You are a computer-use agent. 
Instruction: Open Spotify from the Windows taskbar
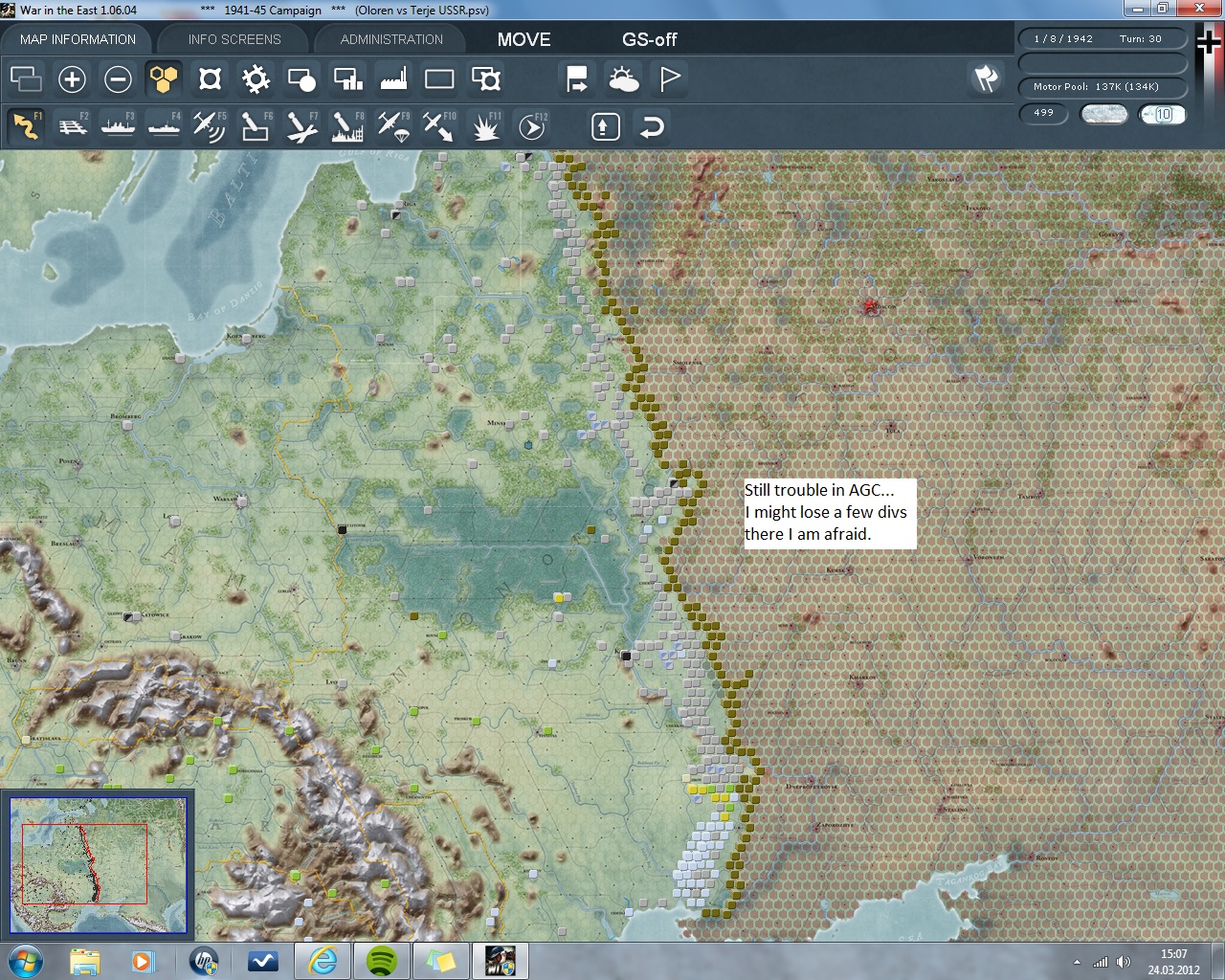pos(383,960)
